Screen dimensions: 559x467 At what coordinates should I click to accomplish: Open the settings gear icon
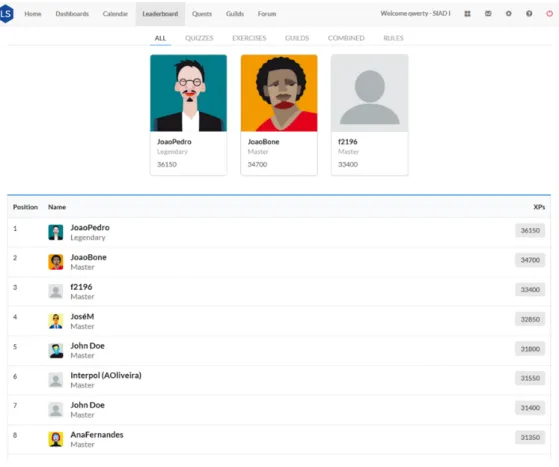point(509,14)
